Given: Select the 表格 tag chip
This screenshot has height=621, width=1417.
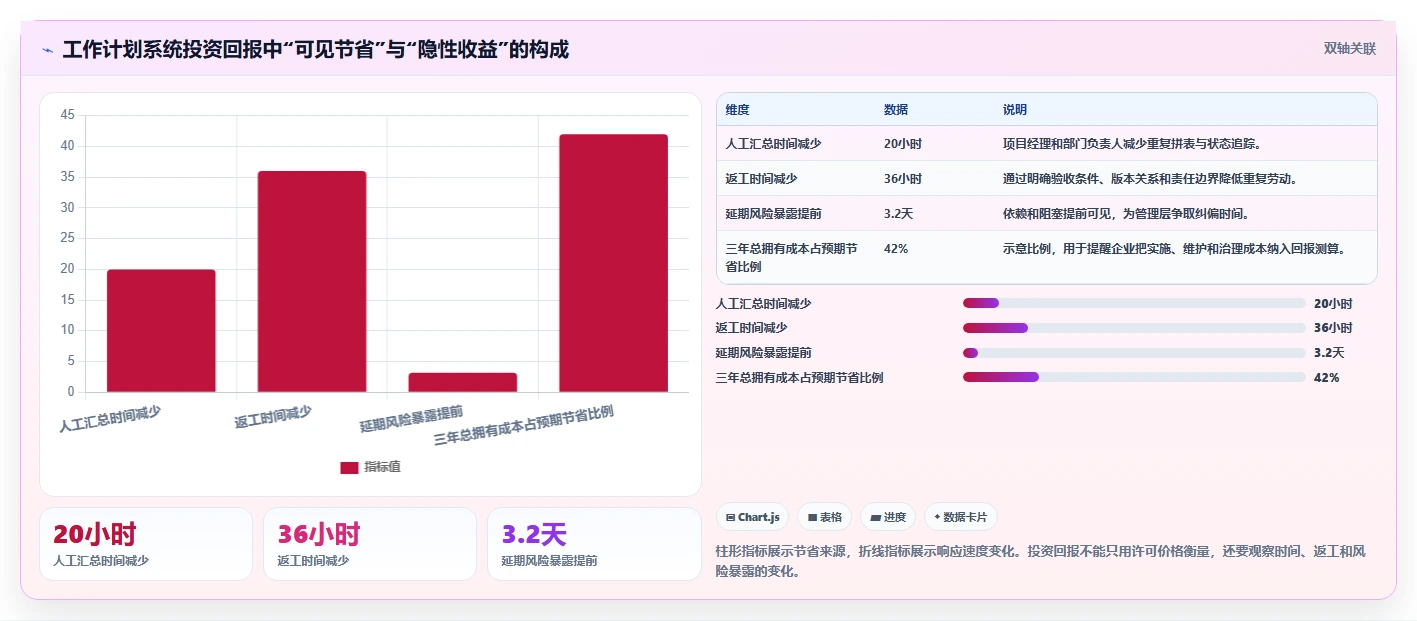Looking at the screenshot, I should (x=824, y=517).
